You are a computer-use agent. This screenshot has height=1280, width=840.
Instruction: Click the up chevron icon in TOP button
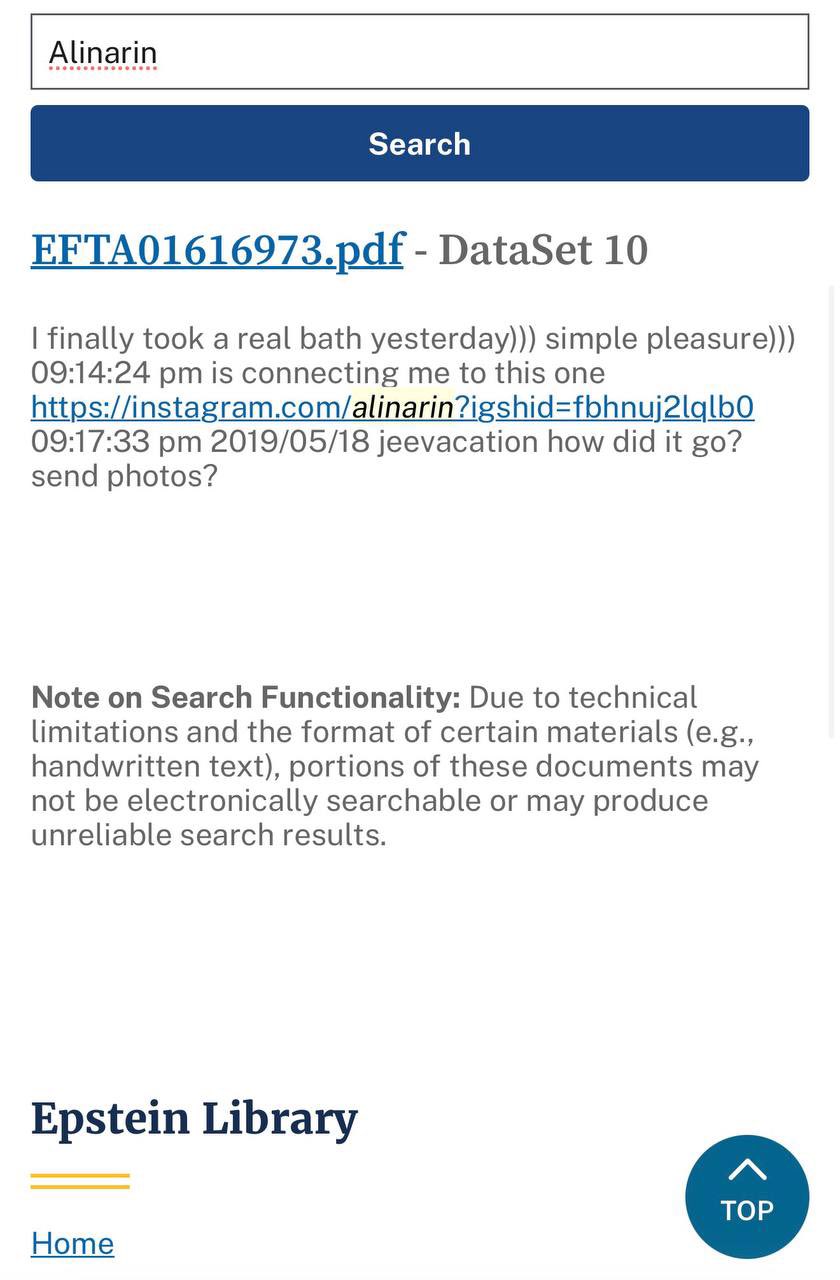pos(747,1169)
